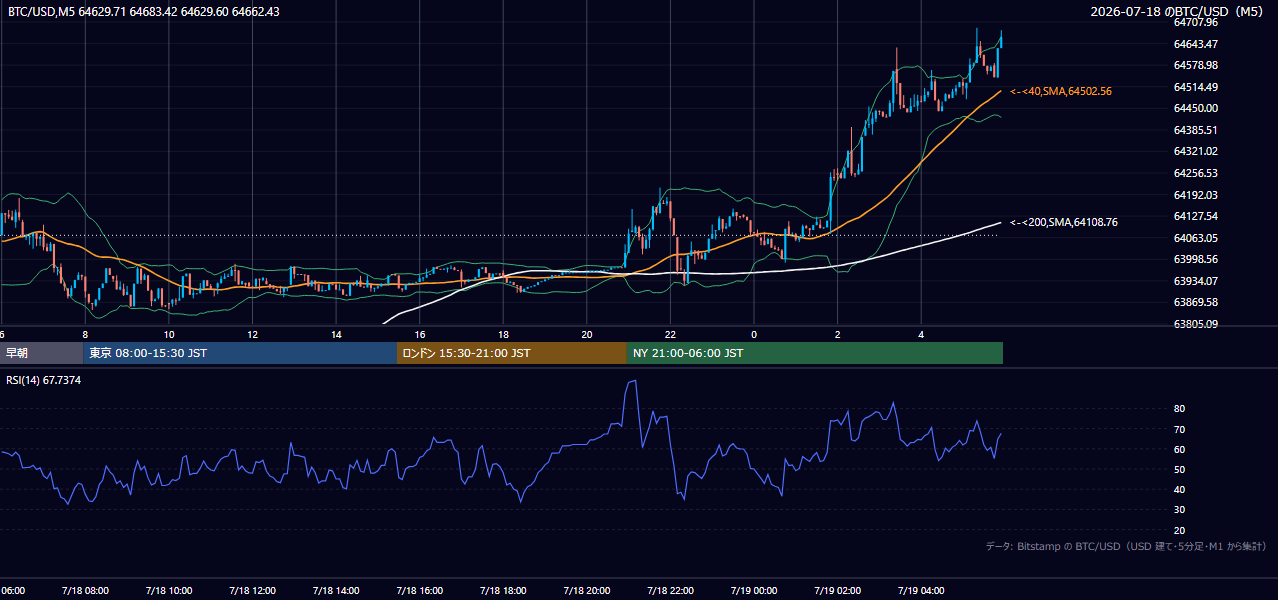Image resolution: width=1278 pixels, height=600 pixels.
Task: Click price axis value 63934.07
Action: (1196, 281)
